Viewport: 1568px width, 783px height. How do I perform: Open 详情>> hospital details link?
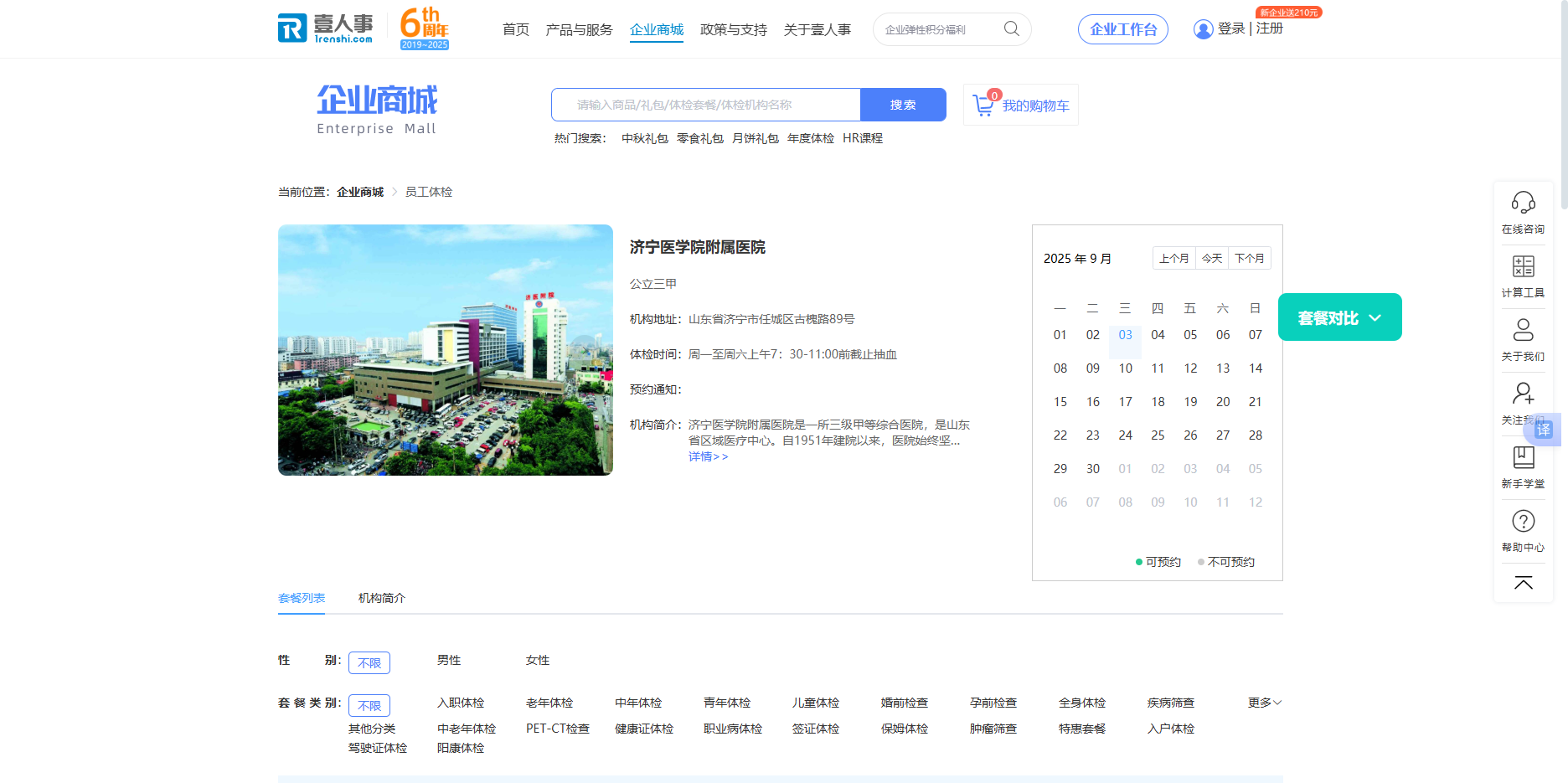[709, 456]
